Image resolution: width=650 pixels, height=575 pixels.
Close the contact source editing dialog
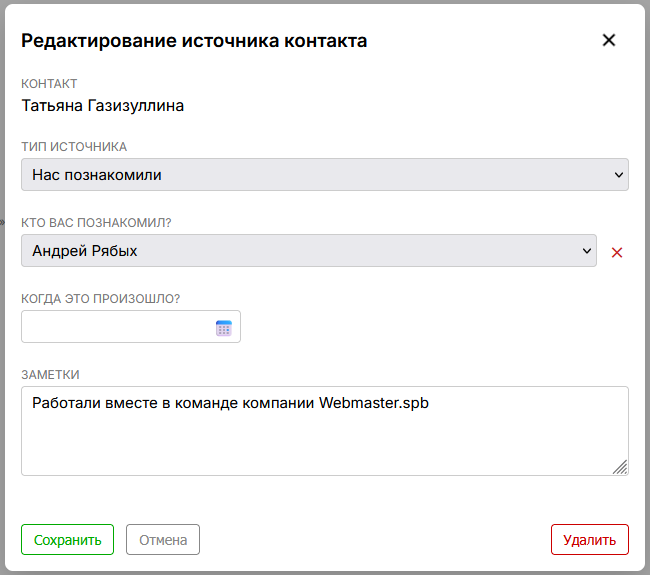click(x=608, y=41)
